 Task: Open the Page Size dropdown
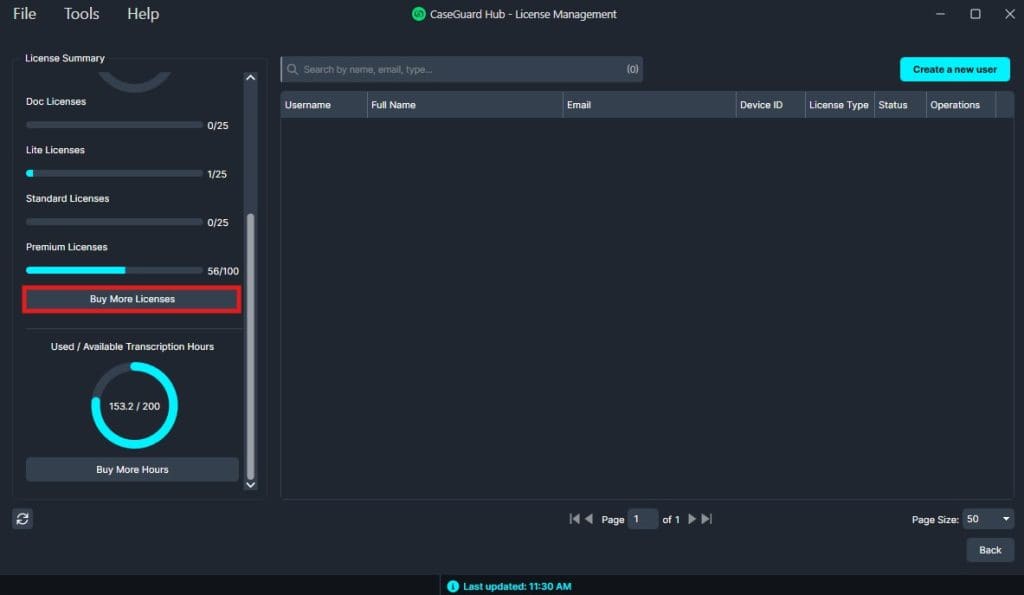988,519
